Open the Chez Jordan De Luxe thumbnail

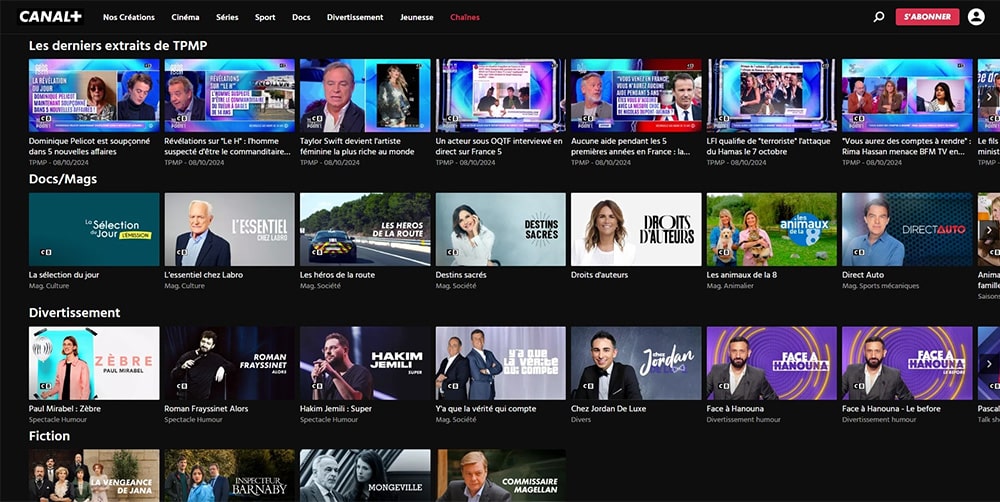point(636,364)
